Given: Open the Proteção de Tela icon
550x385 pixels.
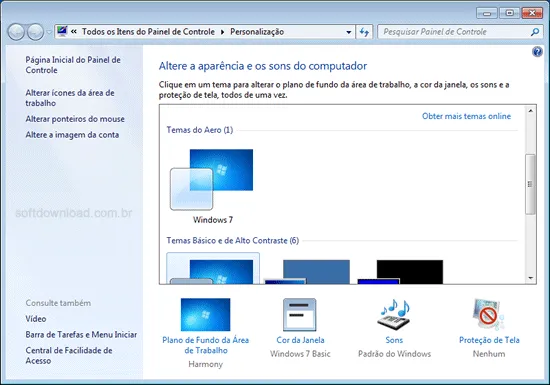Looking at the screenshot, I should click(x=489, y=315).
